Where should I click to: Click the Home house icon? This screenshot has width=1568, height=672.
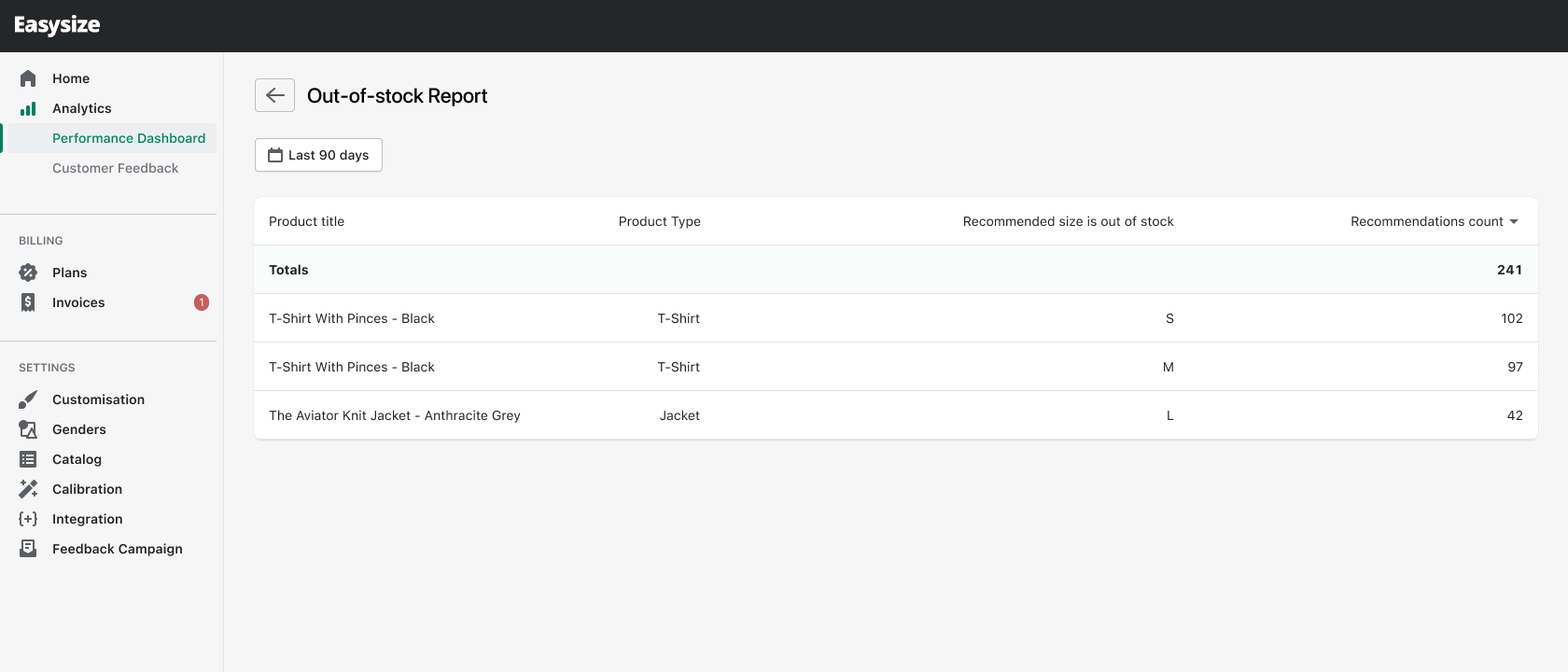[x=28, y=78]
